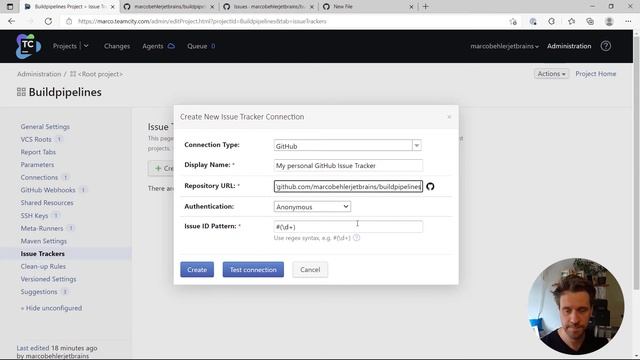Click Root project breadcrumb icon
The image size is (640, 360).
pos(73,74)
